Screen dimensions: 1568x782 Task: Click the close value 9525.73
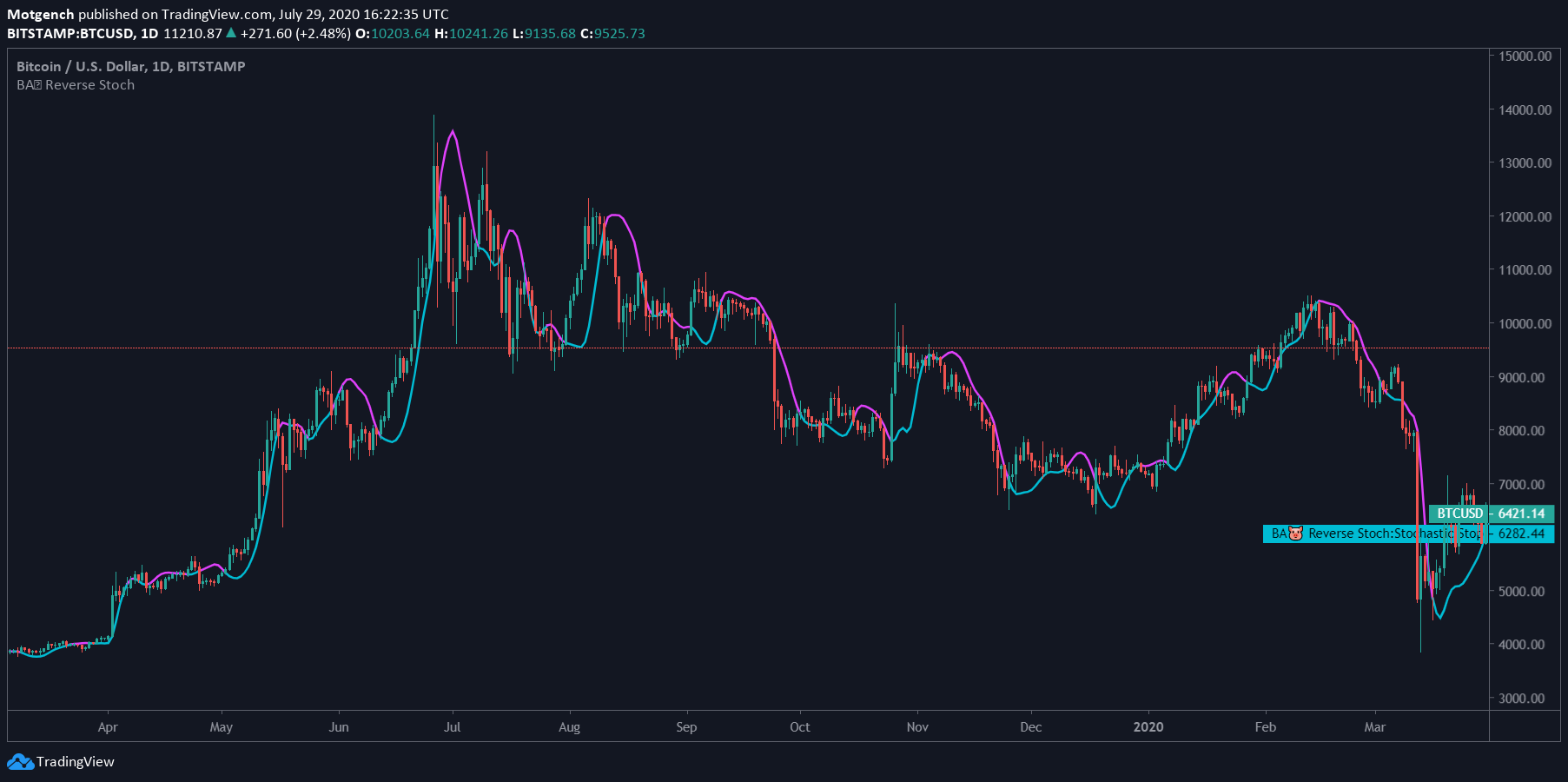[x=619, y=34]
